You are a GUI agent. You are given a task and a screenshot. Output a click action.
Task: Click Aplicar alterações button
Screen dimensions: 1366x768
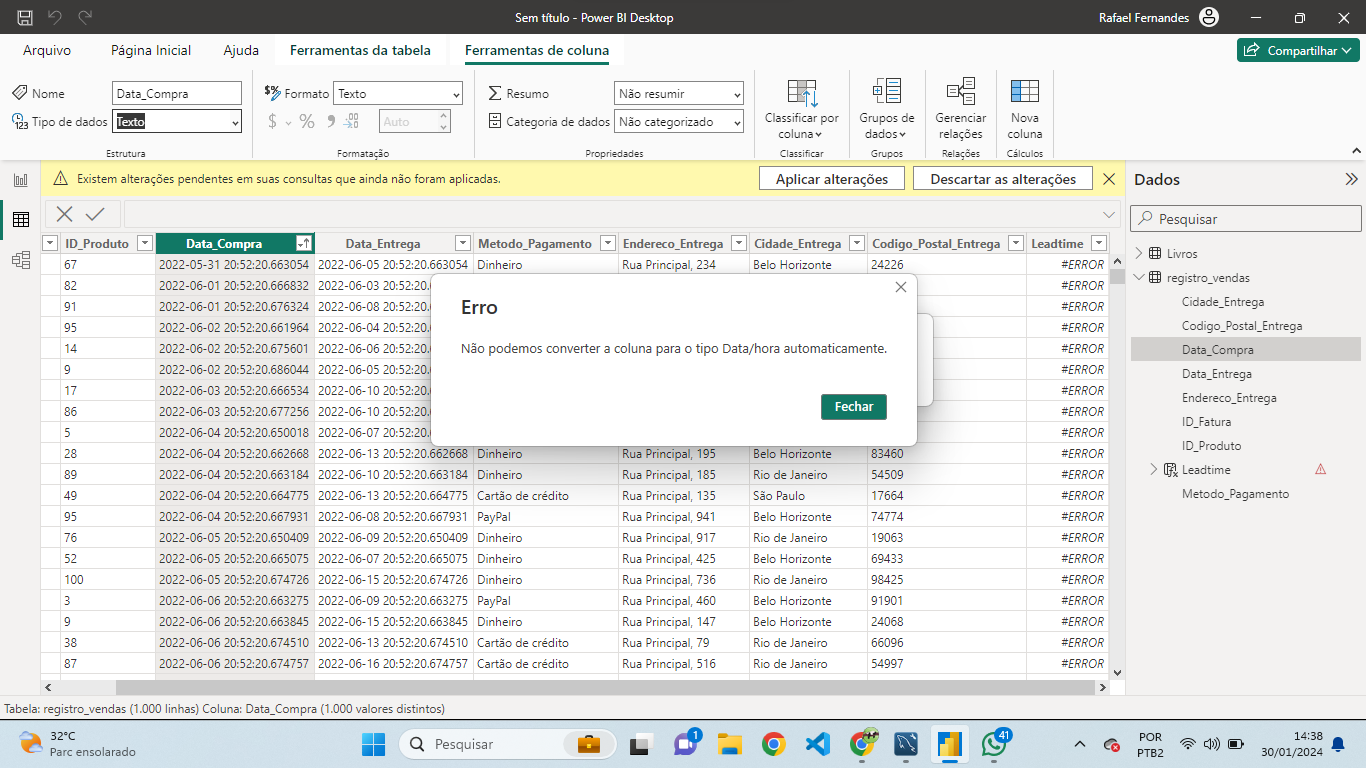pyautogui.click(x=832, y=179)
